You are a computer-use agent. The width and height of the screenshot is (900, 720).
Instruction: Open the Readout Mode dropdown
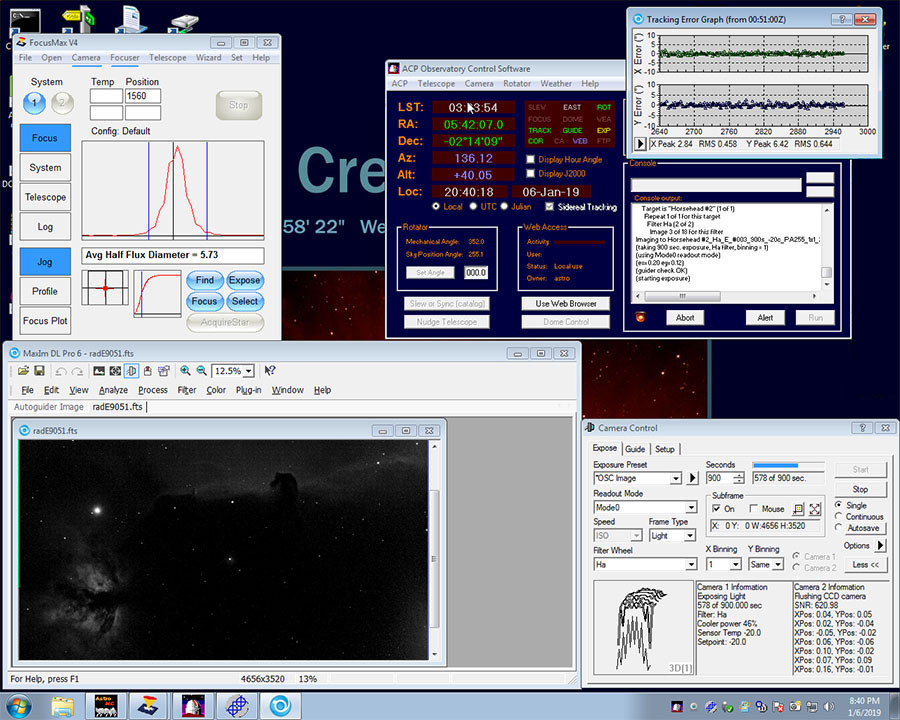click(691, 508)
